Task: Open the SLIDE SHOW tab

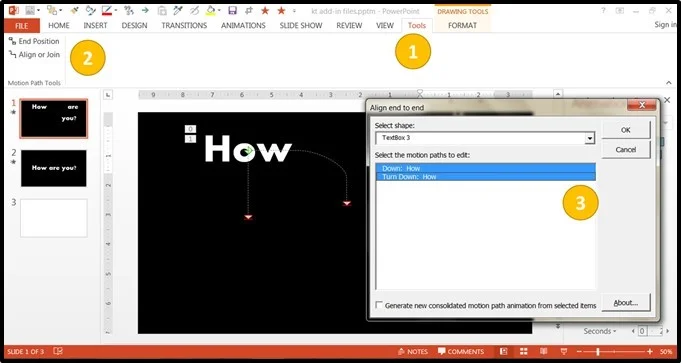Action: [x=301, y=26]
